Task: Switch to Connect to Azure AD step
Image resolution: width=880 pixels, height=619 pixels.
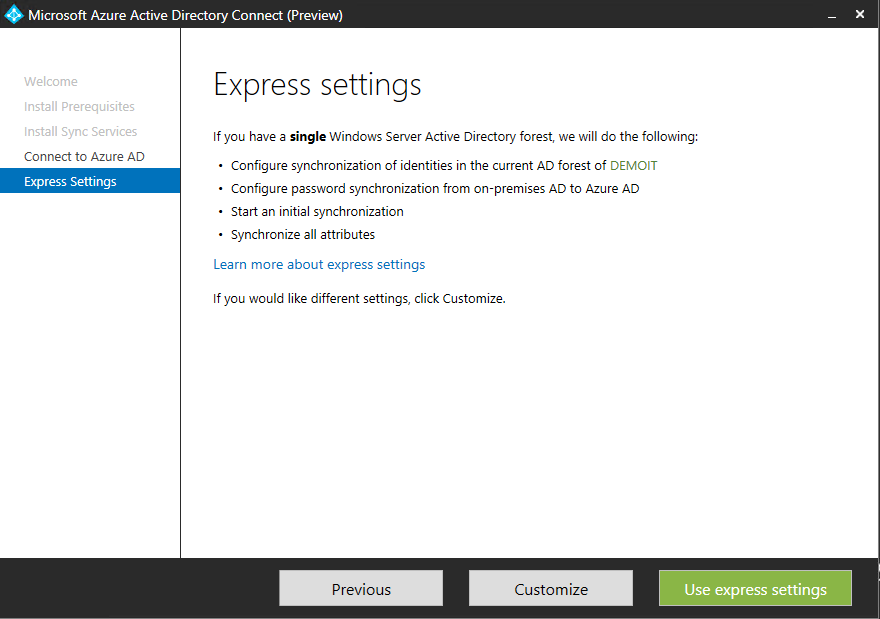Action: [x=84, y=157]
